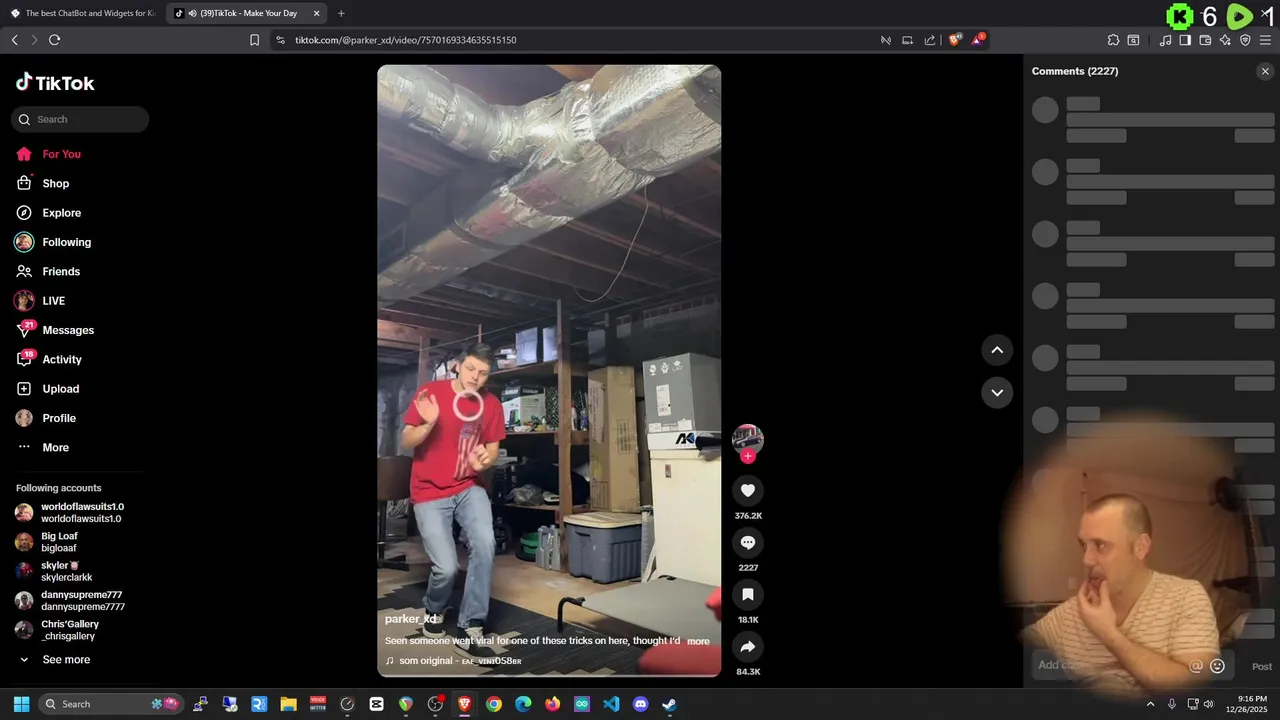Open Firefox from the taskbar

point(553,704)
